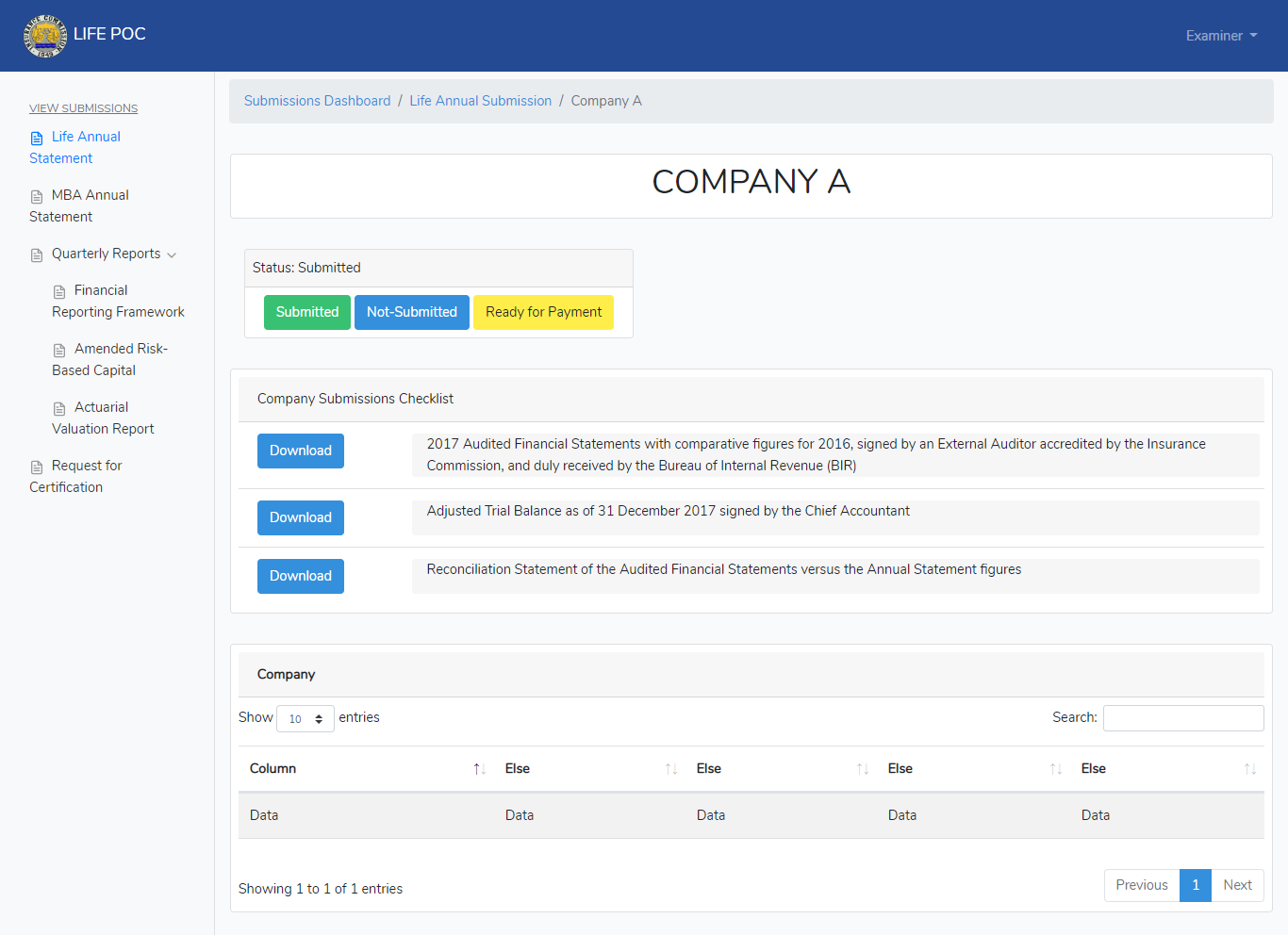
Task: Click 'Showing 1 to 1 of 1 entries'
Action: click(321, 889)
